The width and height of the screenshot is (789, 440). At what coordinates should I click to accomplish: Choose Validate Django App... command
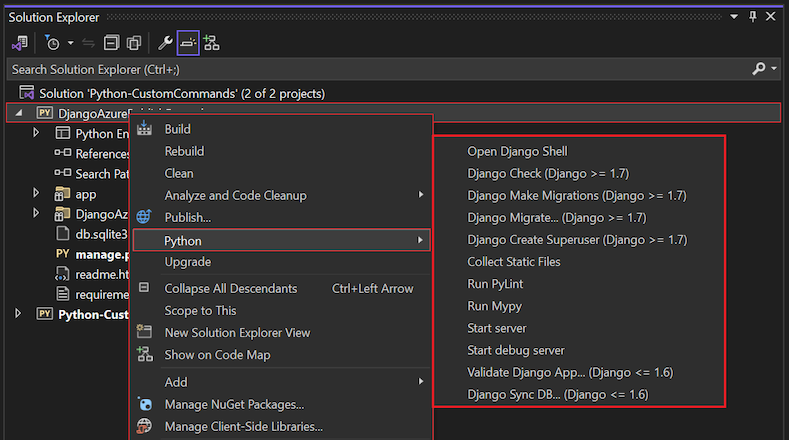[570, 373]
